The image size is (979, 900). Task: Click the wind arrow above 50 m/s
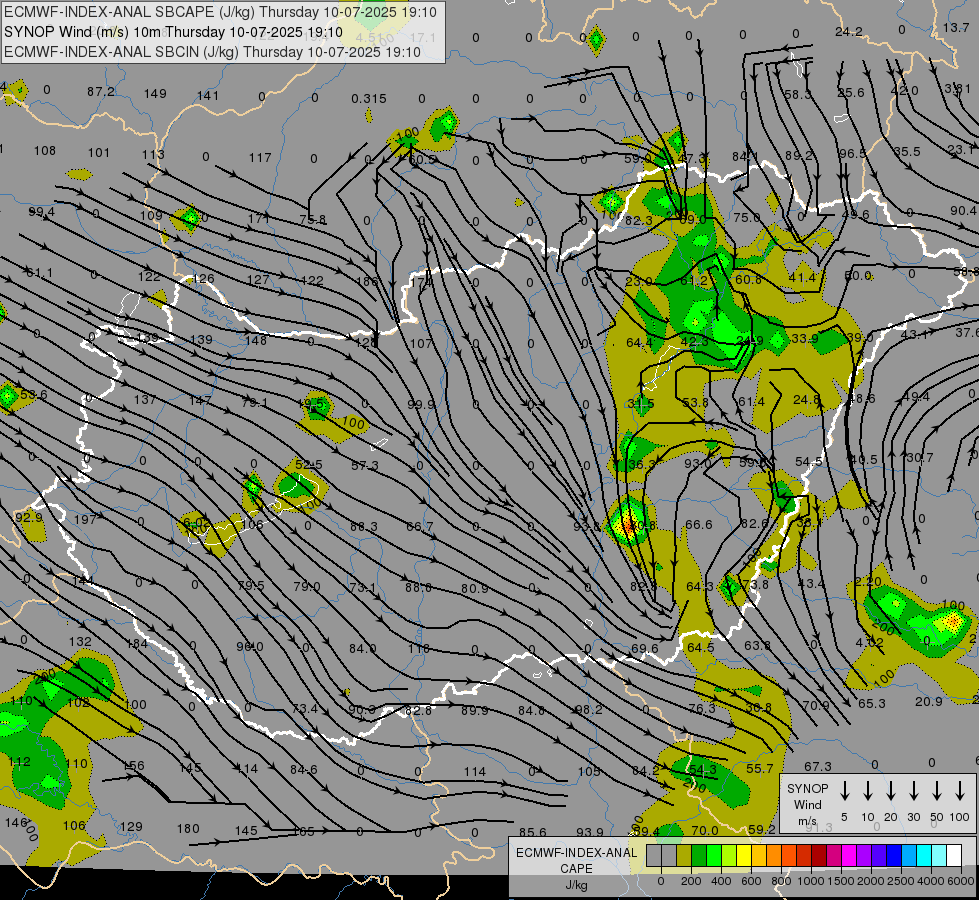[937, 791]
